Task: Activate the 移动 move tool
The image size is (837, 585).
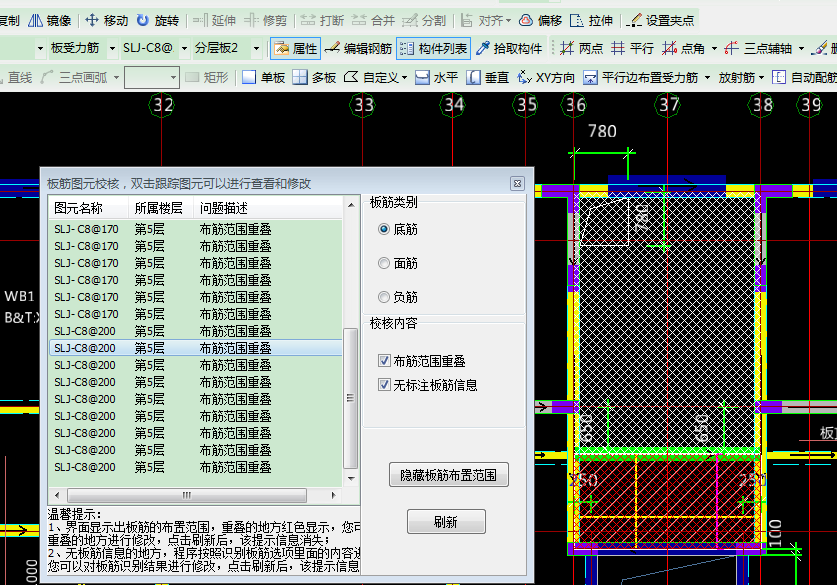Action: (107, 20)
